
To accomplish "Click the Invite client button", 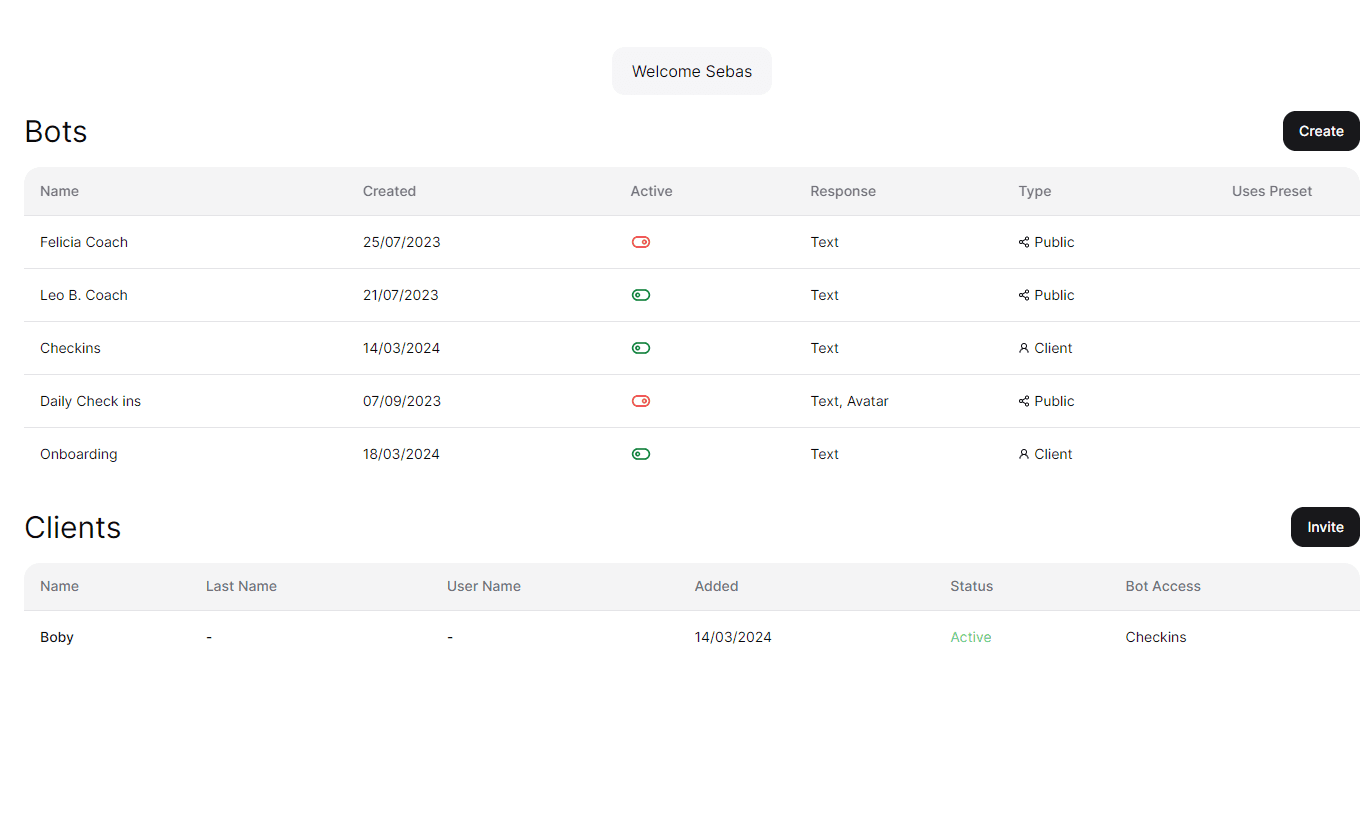I will click(x=1325, y=527).
